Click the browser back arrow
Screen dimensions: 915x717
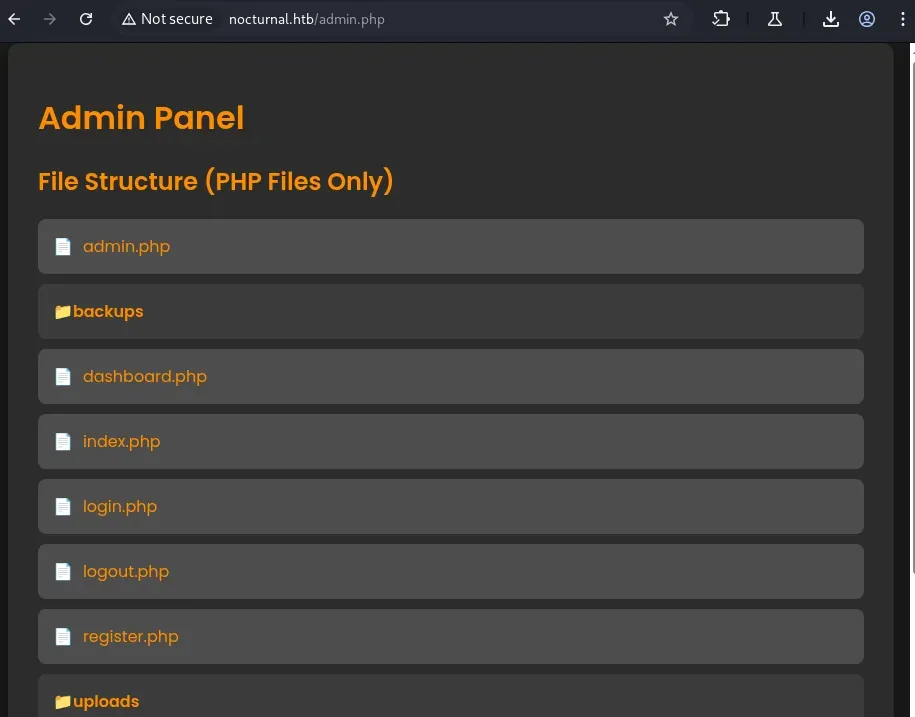click(x=14, y=19)
